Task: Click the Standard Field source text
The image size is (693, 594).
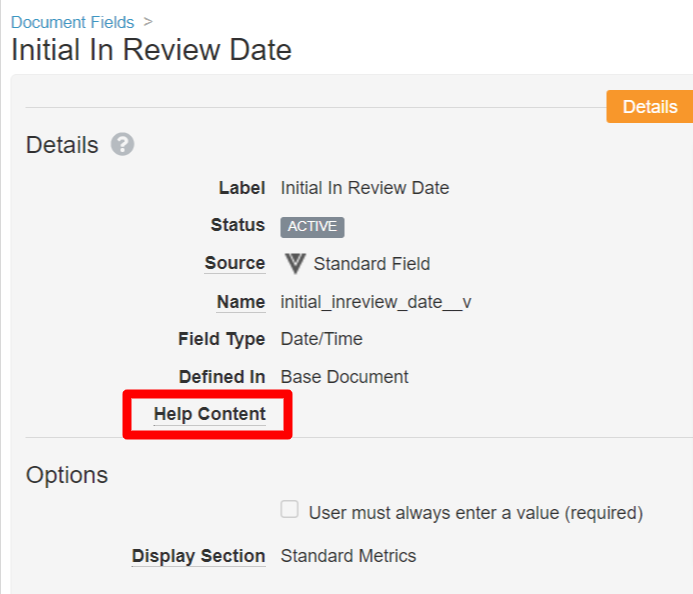Action: (x=371, y=264)
